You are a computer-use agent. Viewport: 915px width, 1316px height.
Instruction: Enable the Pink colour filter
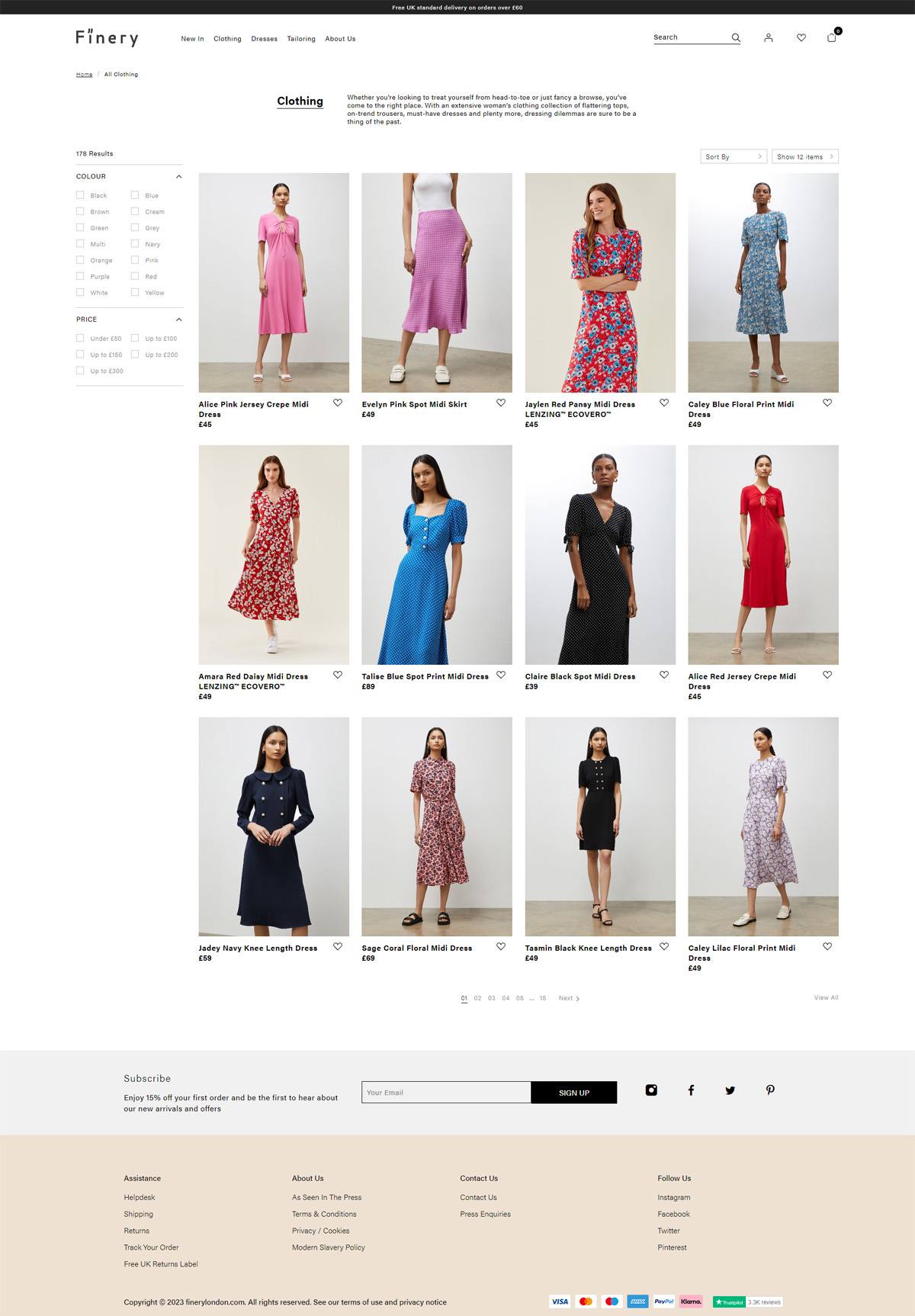135,260
